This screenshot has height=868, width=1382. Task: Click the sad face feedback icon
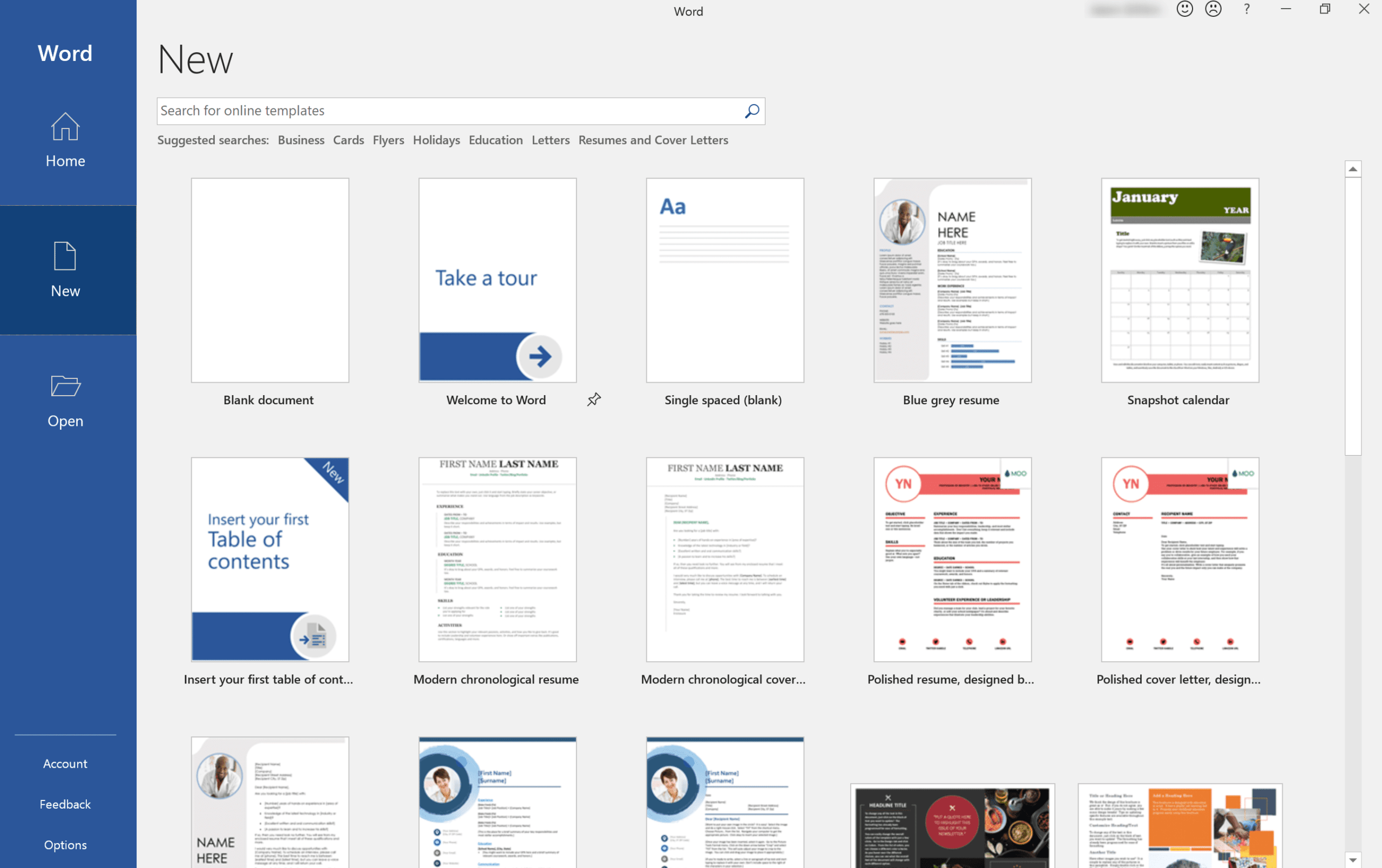pyautogui.click(x=1213, y=10)
